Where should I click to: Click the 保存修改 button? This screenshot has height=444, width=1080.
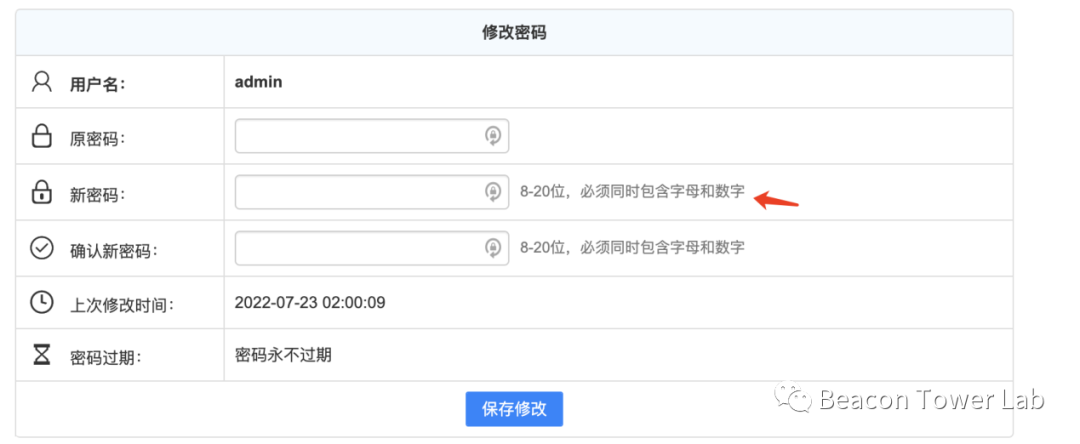(x=515, y=409)
